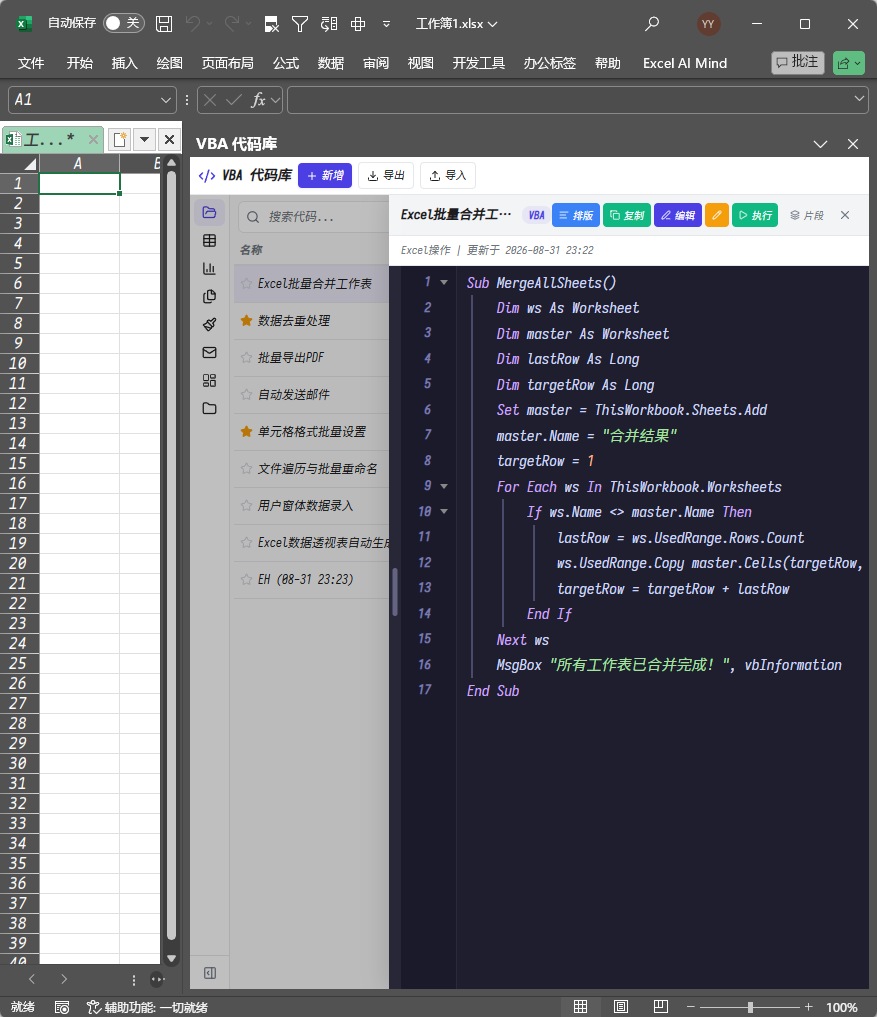
Task: Toggle favorite star for Excel批量合并工作表
Action: pyautogui.click(x=246, y=283)
